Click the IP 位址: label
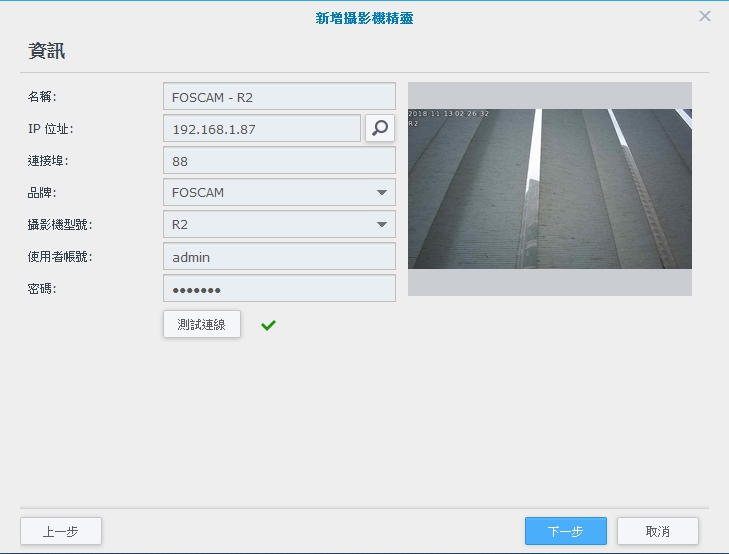The width and height of the screenshot is (729, 554). [51, 129]
